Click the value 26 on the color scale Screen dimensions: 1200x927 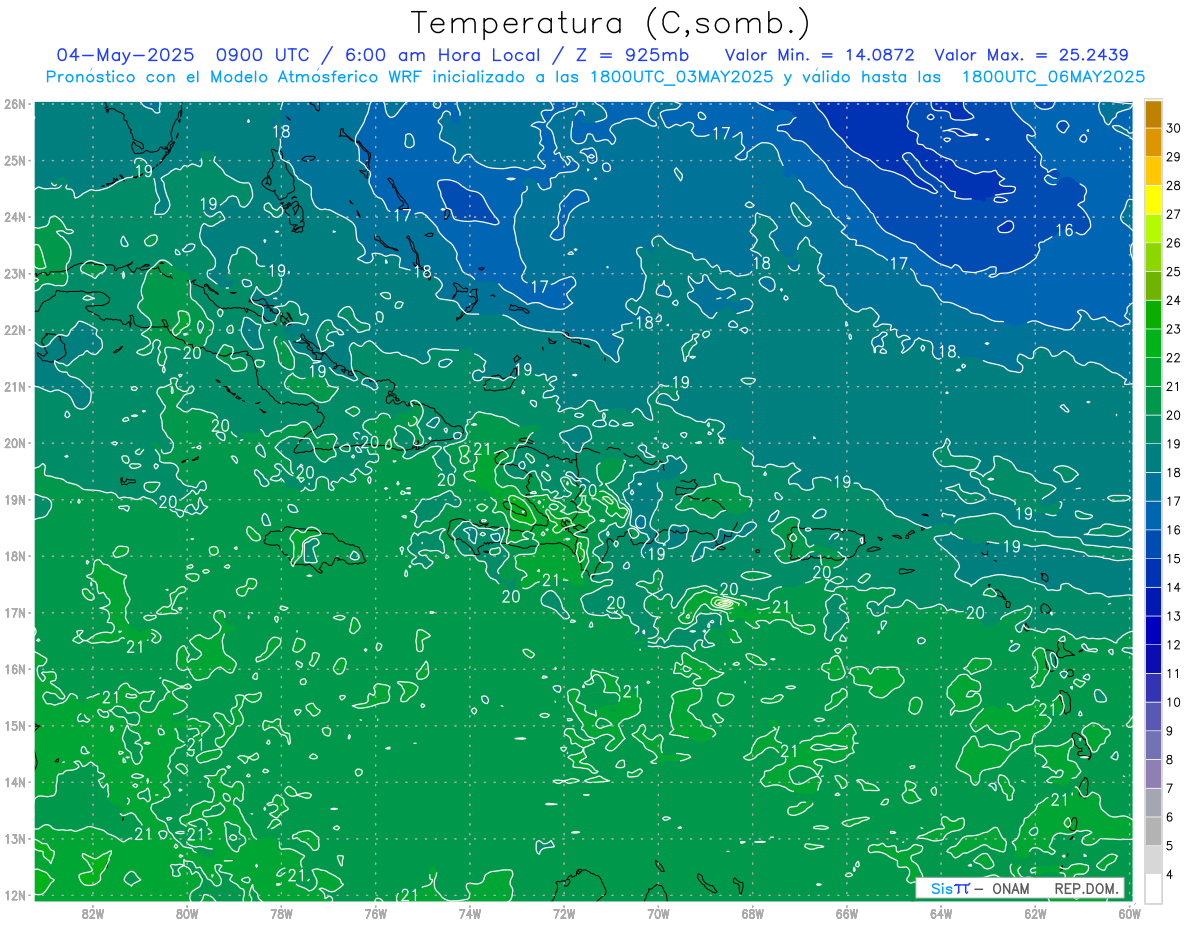[x=1173, y=243]
